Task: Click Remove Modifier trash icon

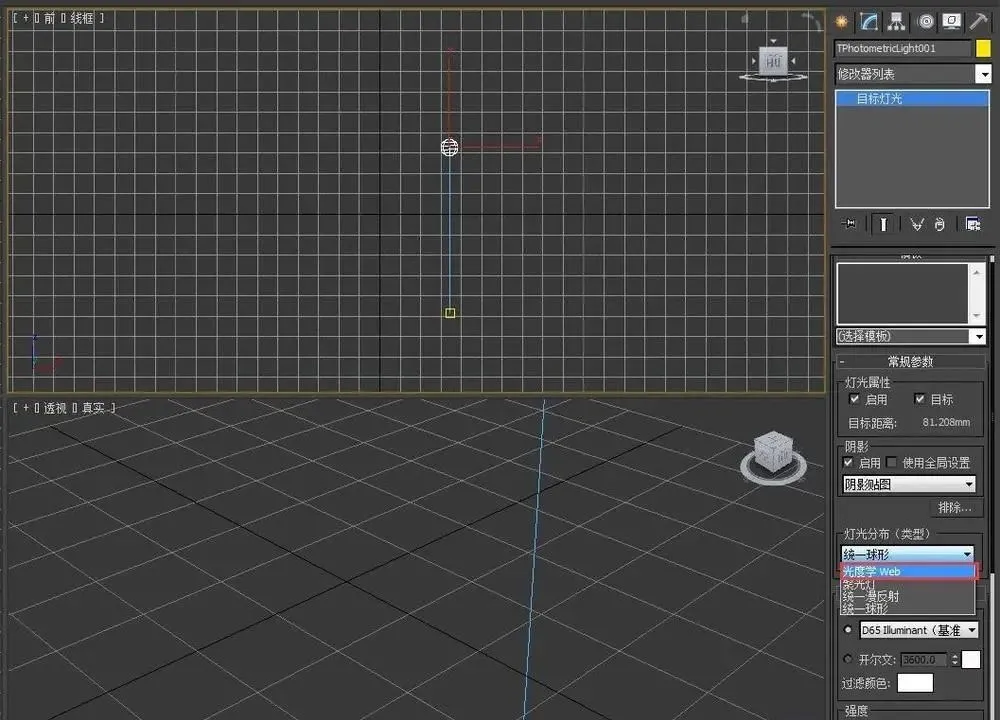Action: 939,224
